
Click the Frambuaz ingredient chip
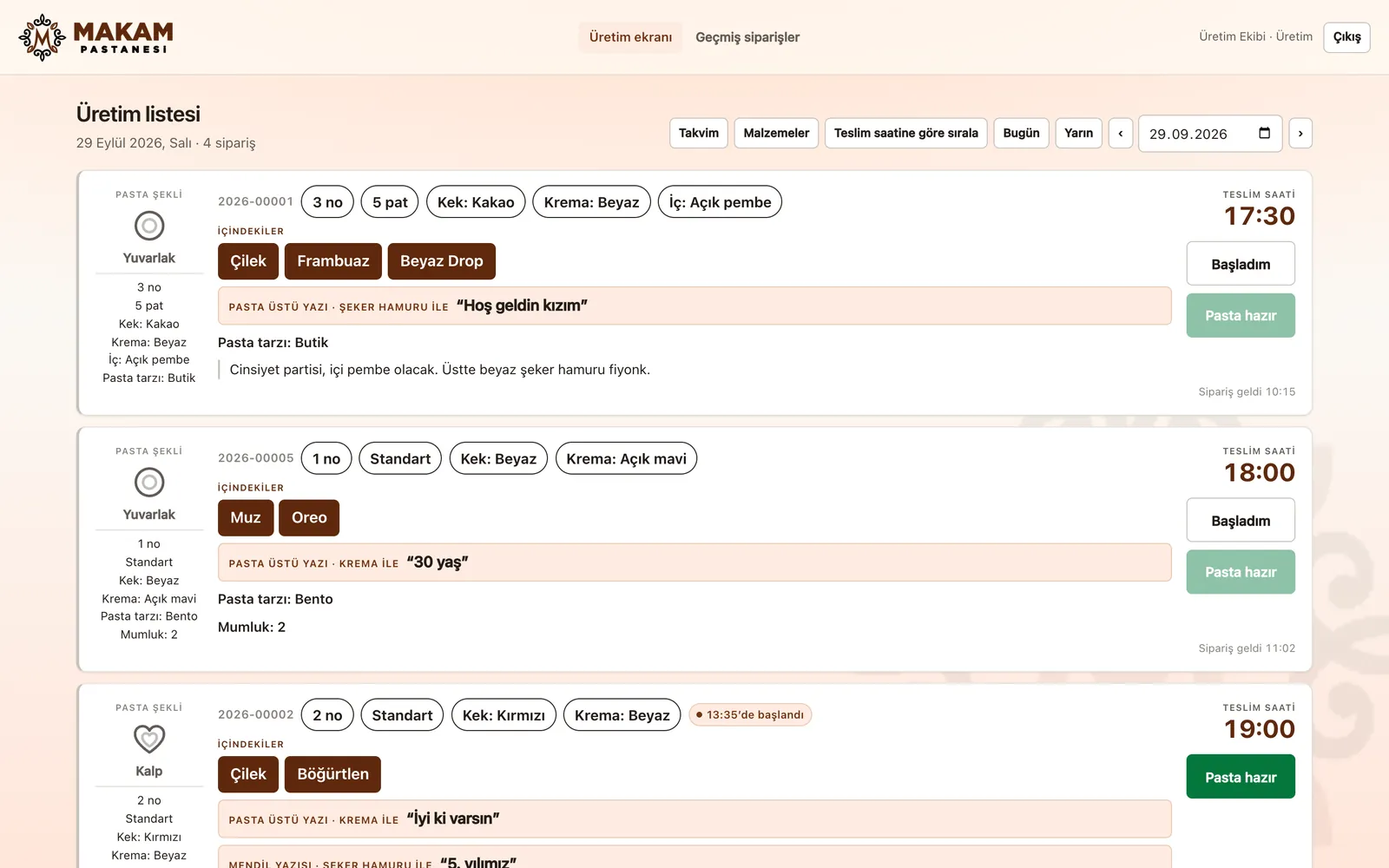click(333, 261)
